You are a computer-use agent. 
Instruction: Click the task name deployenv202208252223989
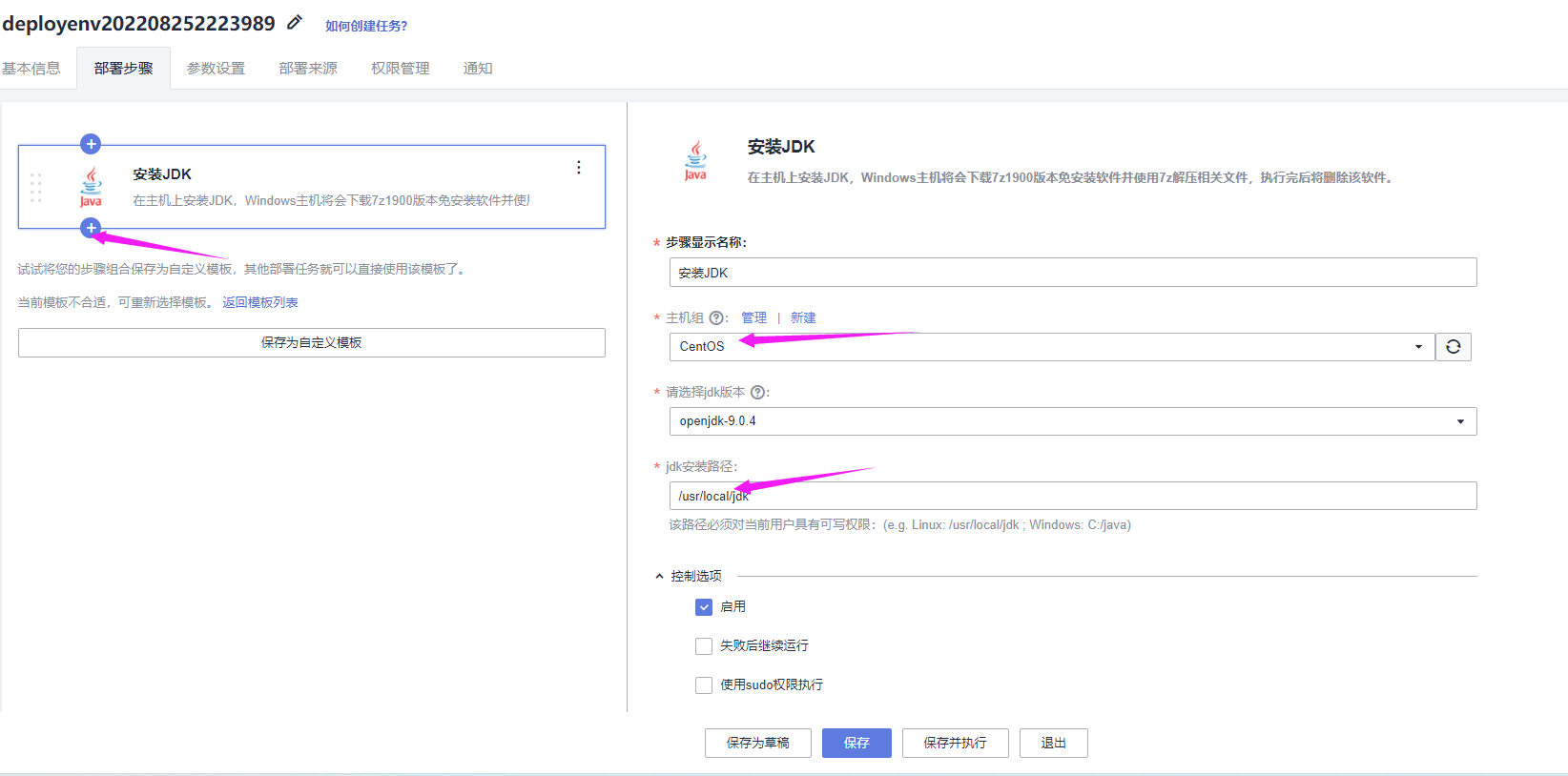(139, 24)
